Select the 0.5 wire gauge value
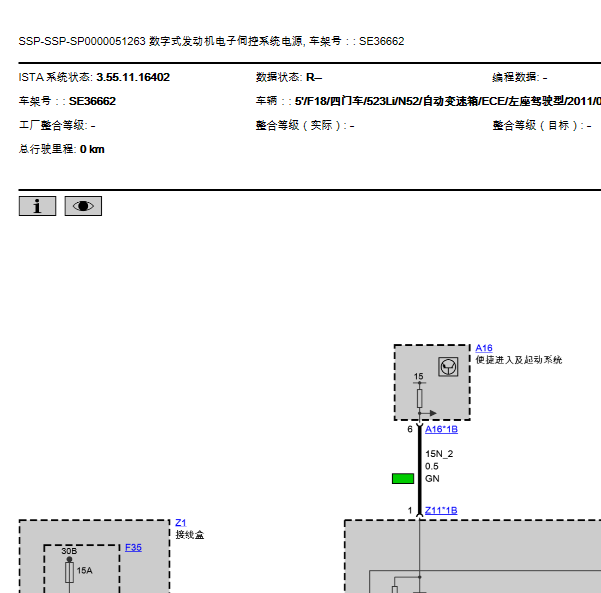Viewport: 601px width, 593px height. pos(432,466)
